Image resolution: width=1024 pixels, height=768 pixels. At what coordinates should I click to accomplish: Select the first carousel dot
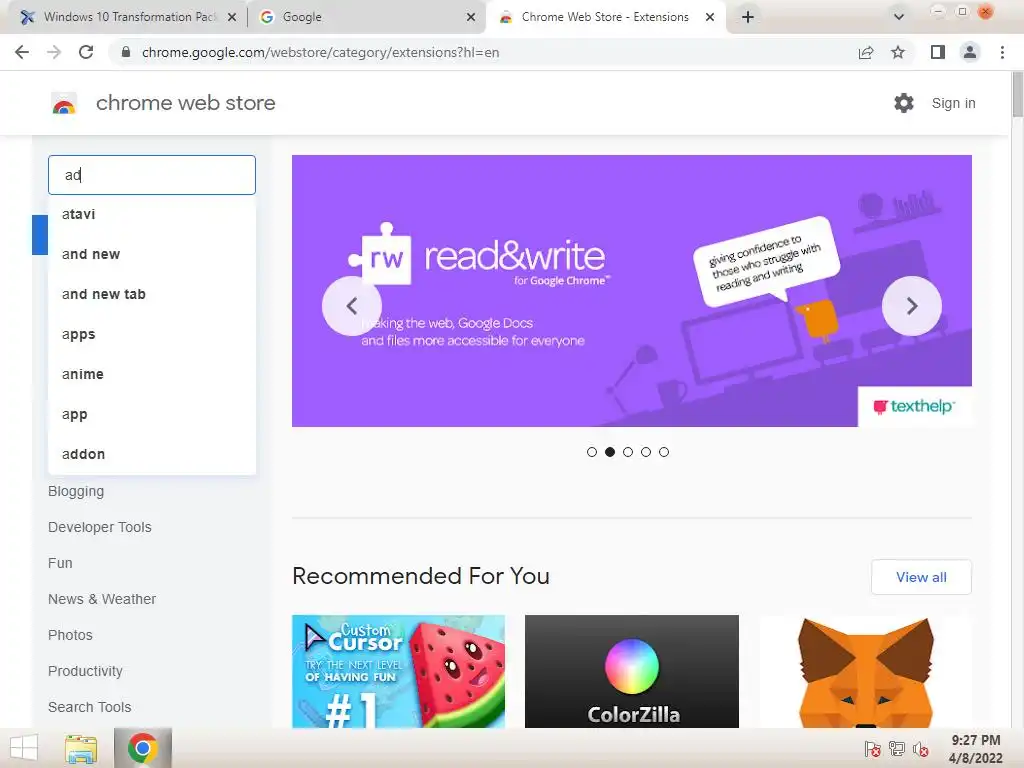592,452
